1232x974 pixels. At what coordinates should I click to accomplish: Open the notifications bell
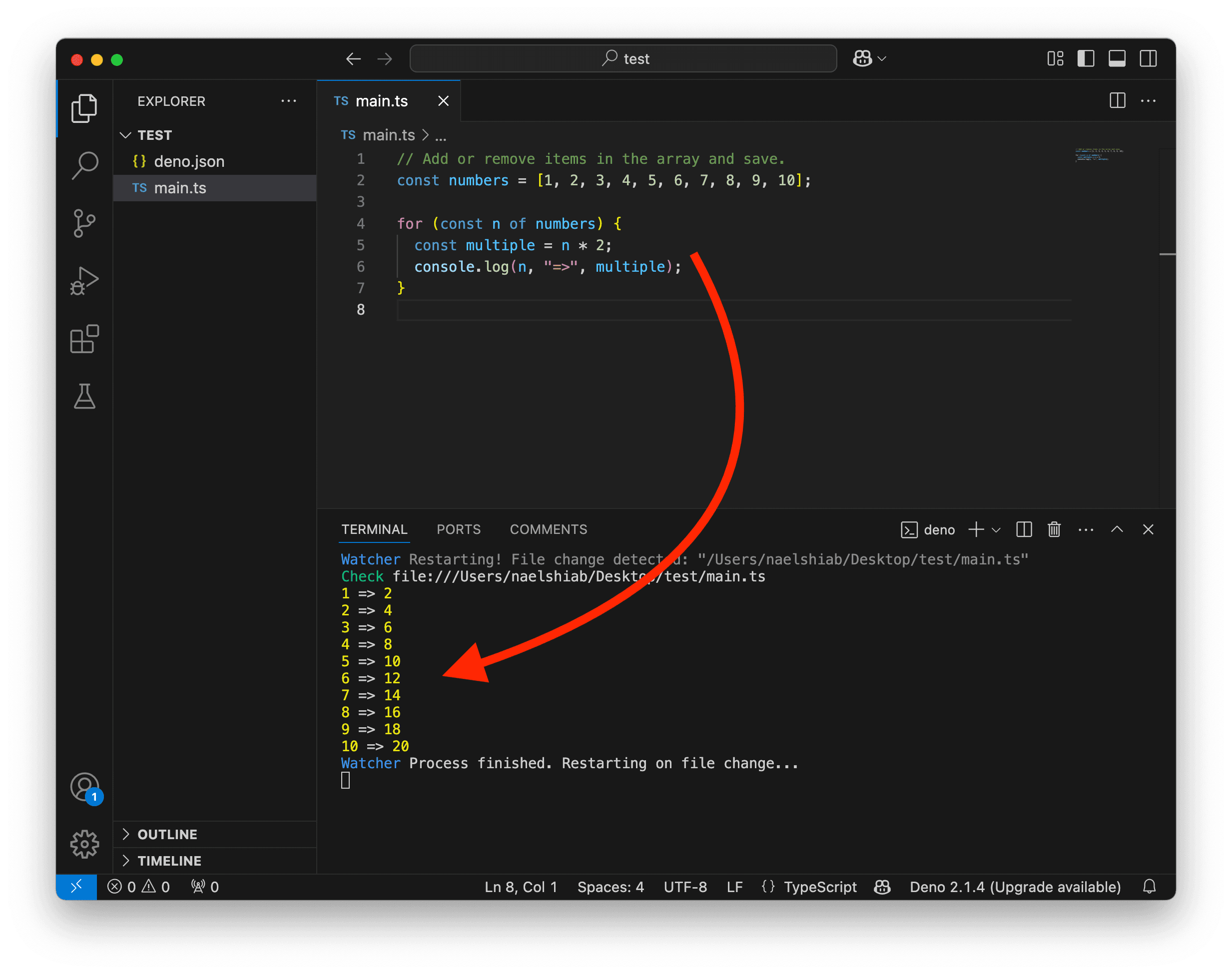coord(1149,886)
